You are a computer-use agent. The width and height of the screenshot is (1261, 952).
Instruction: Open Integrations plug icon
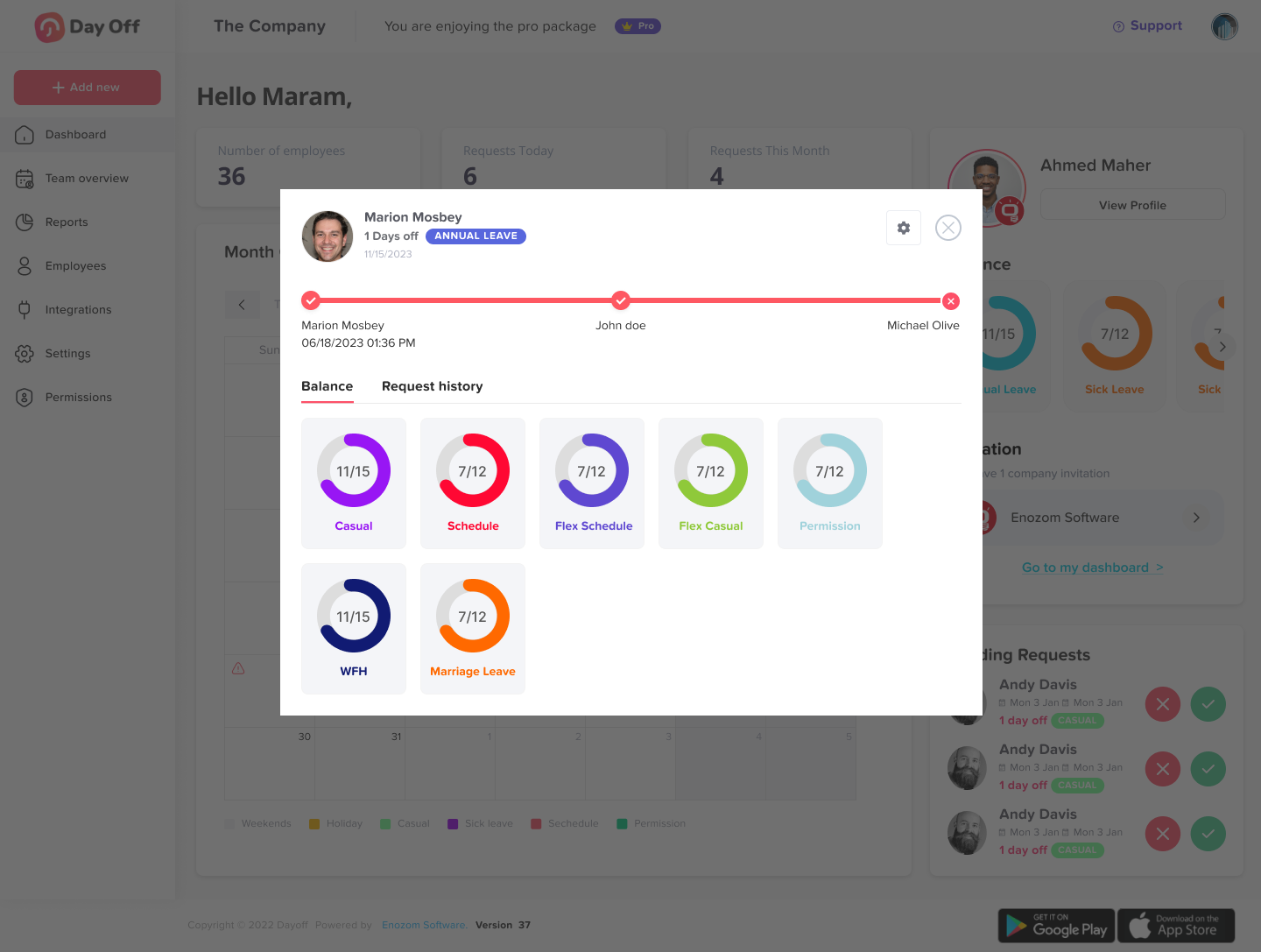[25, 310]
